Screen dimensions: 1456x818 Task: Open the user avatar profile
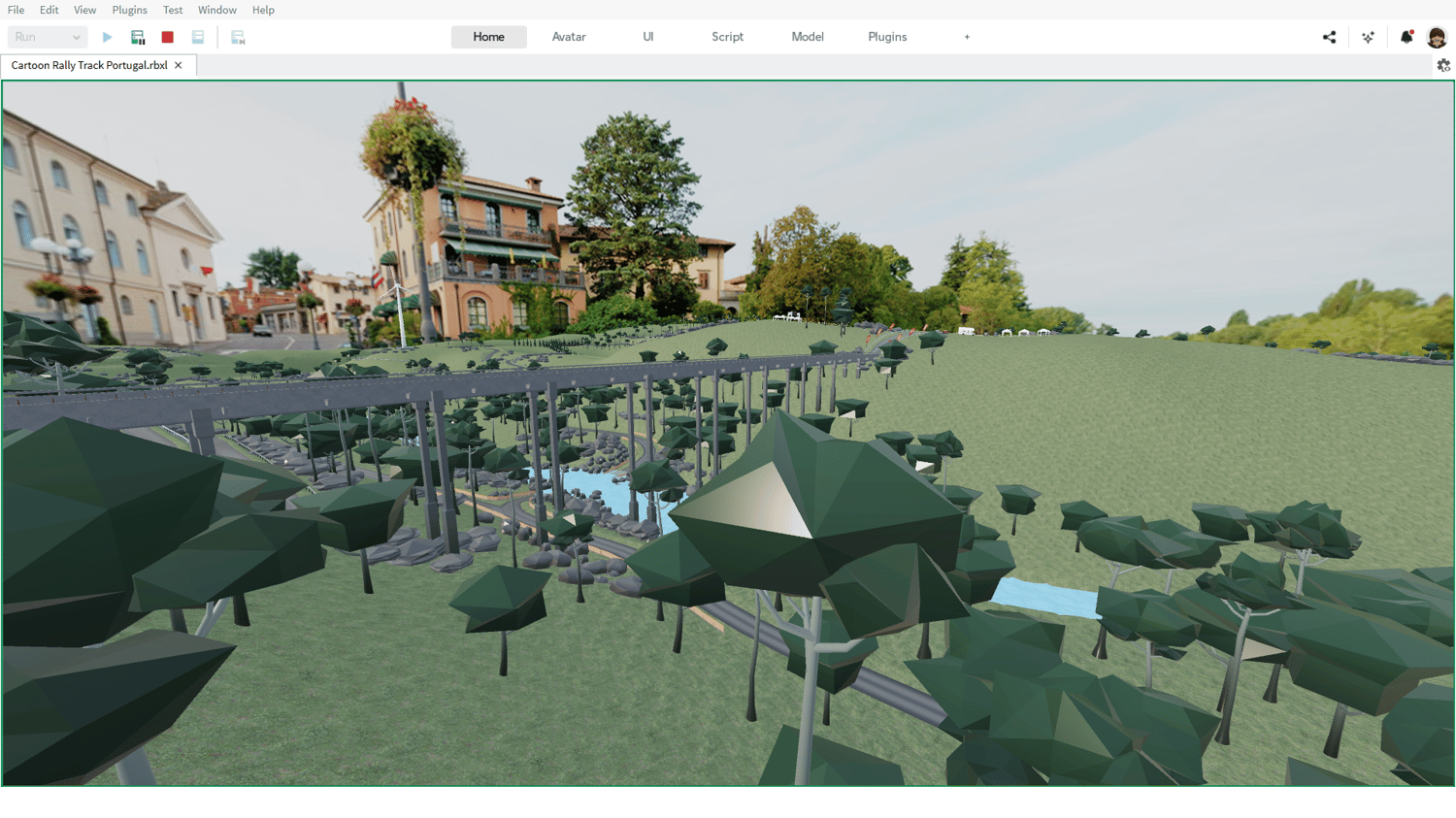pyautogui.click(x=1437, y=37)
